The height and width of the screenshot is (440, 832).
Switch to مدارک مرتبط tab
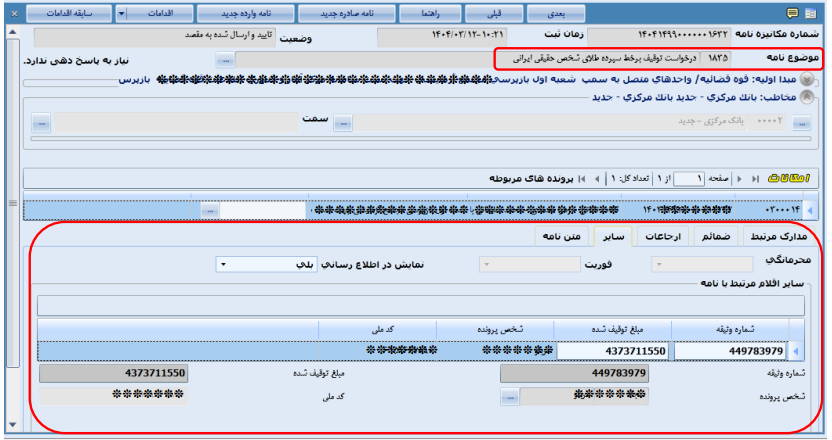[778, 236]
